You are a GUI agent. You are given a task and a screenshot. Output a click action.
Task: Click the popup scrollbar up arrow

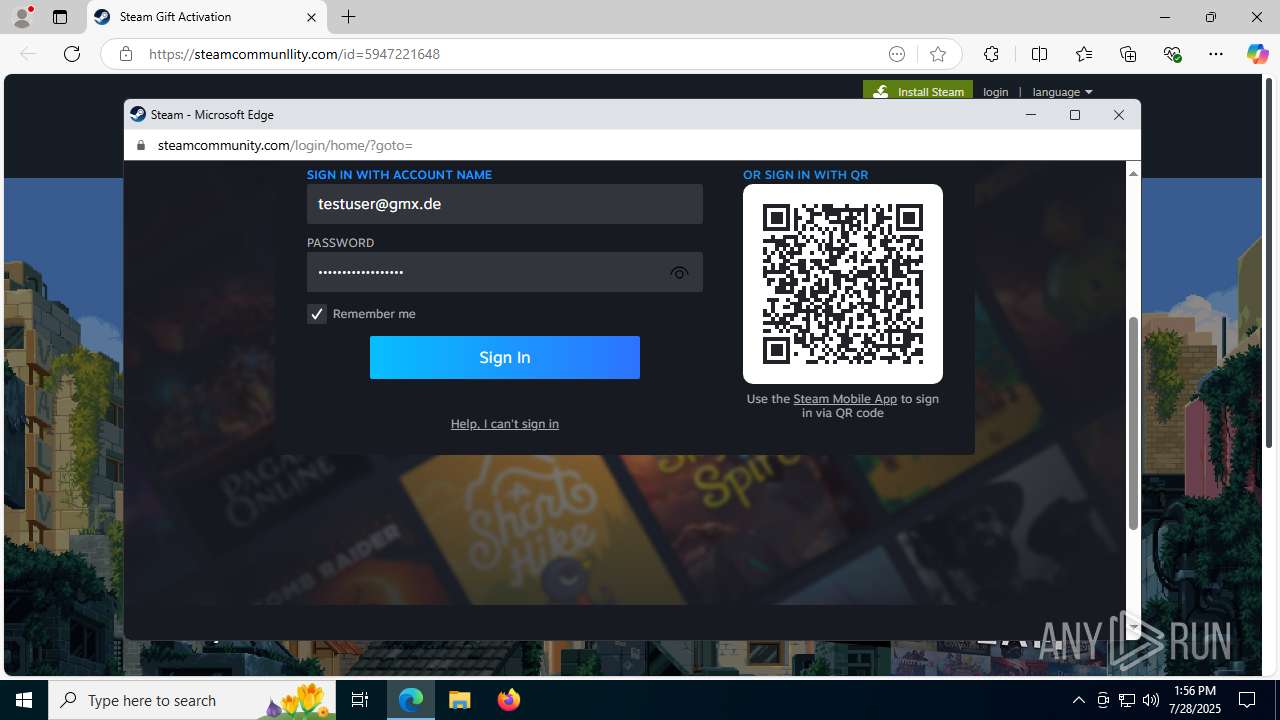1133,173
